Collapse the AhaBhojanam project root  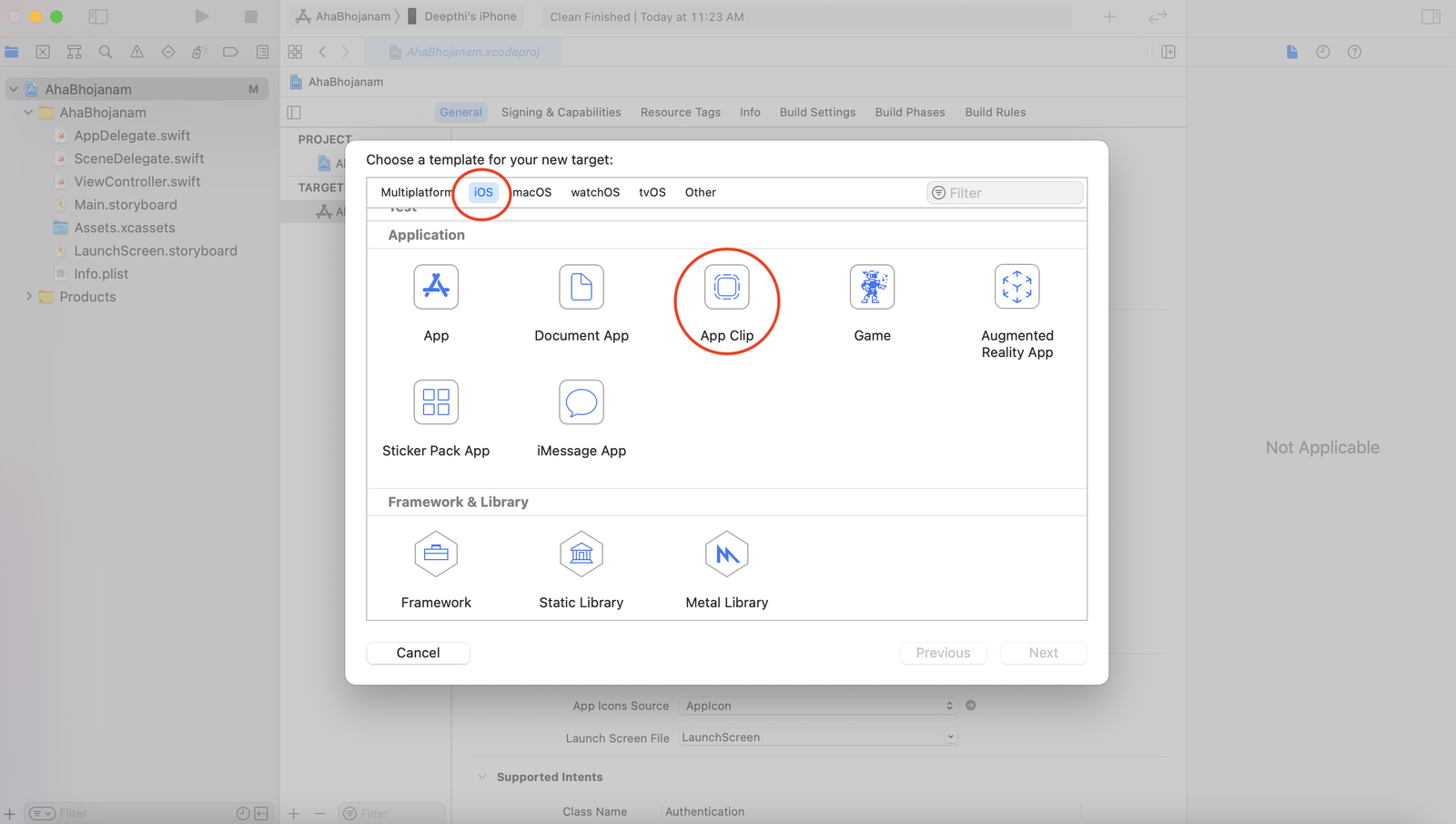14,89
